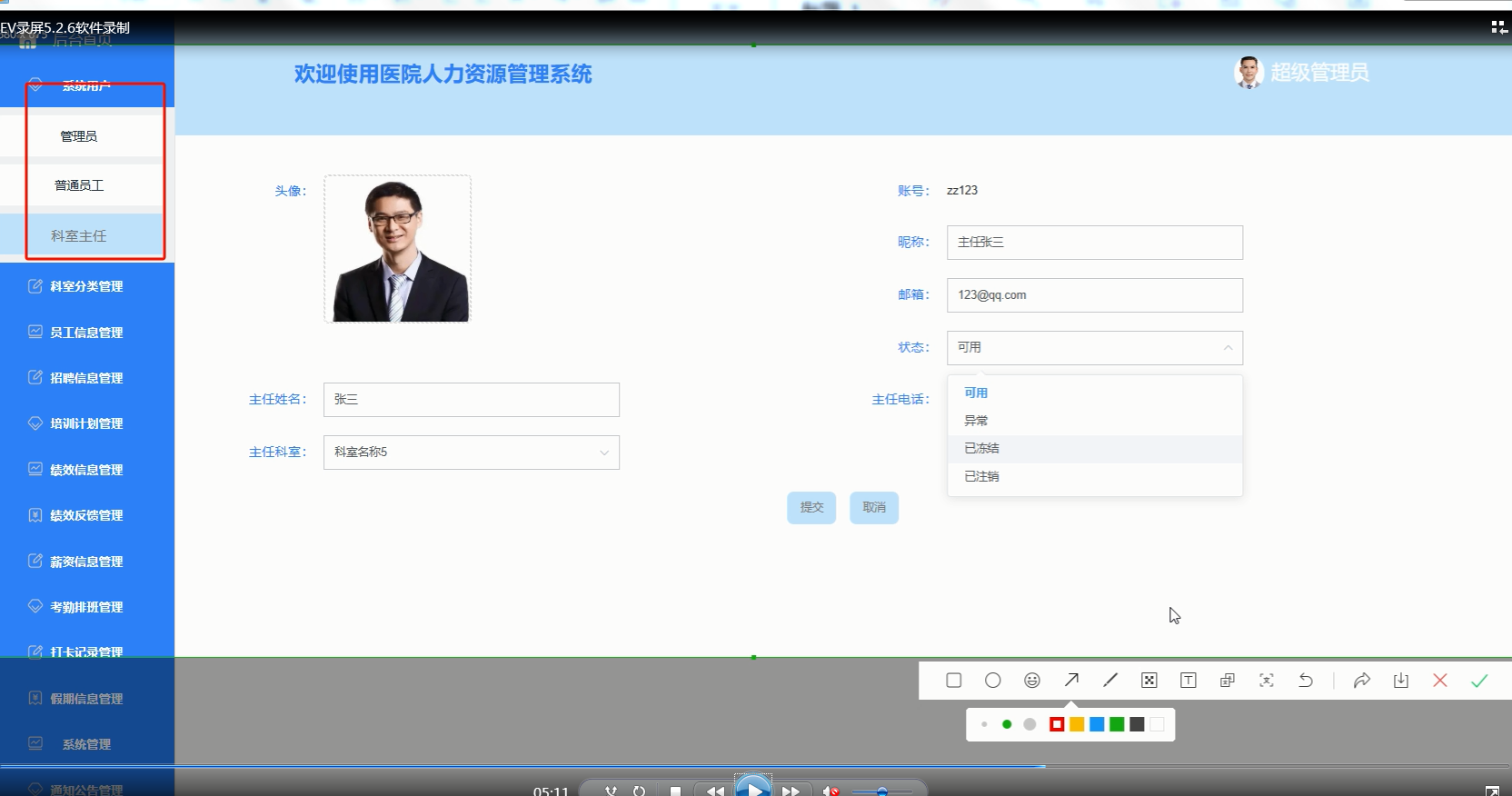Pick the blue color swatch
The image size is (1512, 796).
(1097, 724)
